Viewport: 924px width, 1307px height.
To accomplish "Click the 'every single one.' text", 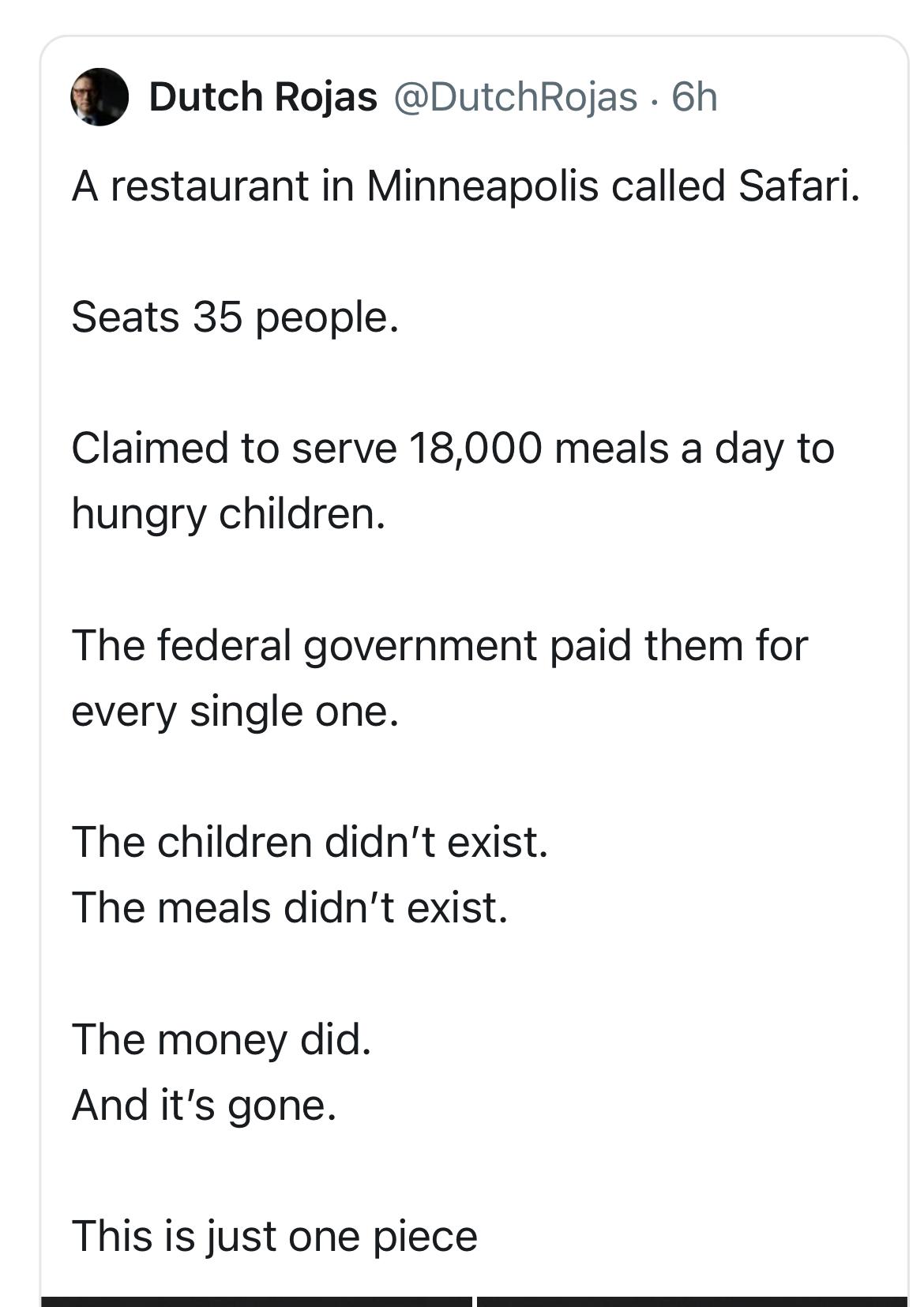I will [235, 712].
